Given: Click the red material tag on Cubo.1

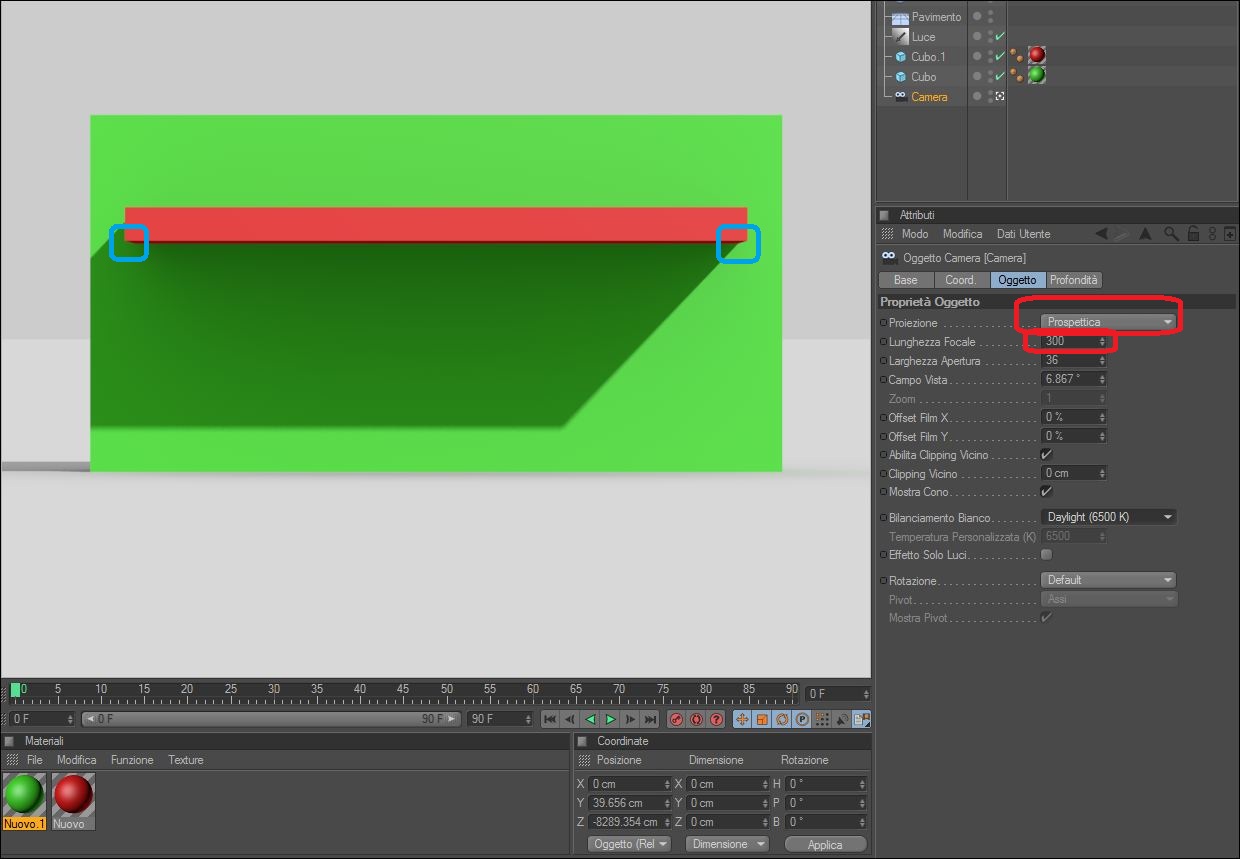Looking at the screenshot, I should [x=1037, y=55].
